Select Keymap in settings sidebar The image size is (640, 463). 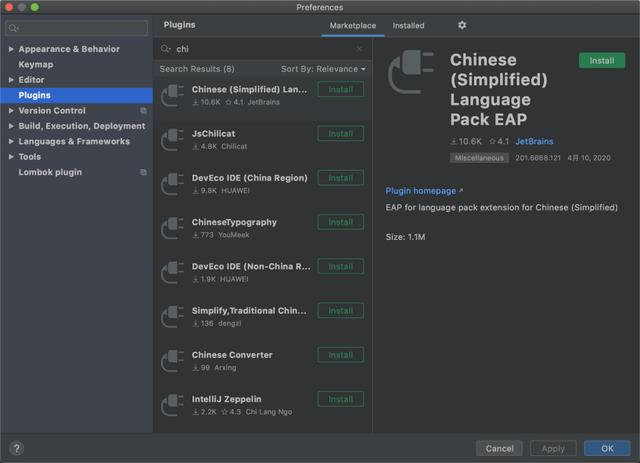[36, 65]
